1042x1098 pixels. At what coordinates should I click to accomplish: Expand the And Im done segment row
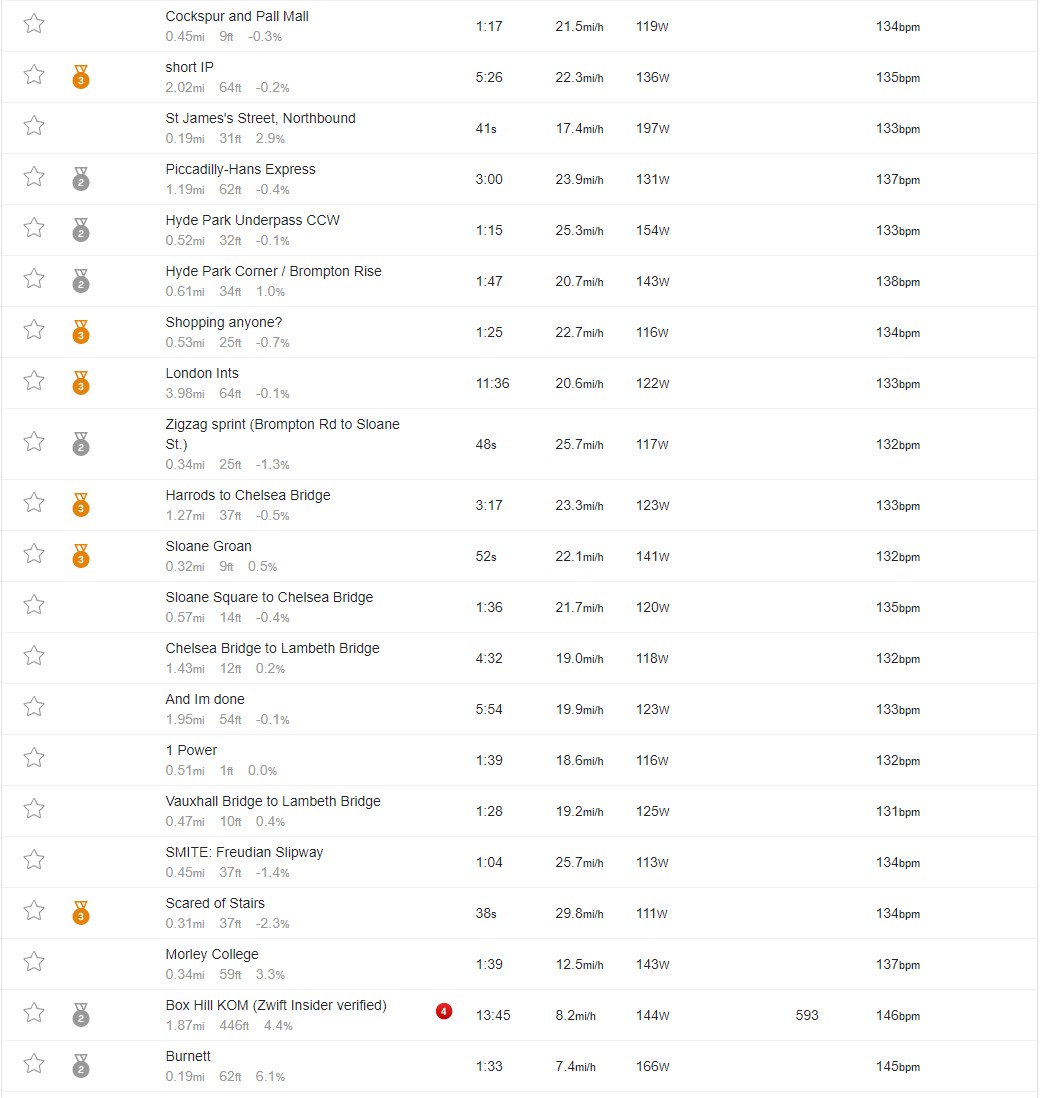pos(520,709)
